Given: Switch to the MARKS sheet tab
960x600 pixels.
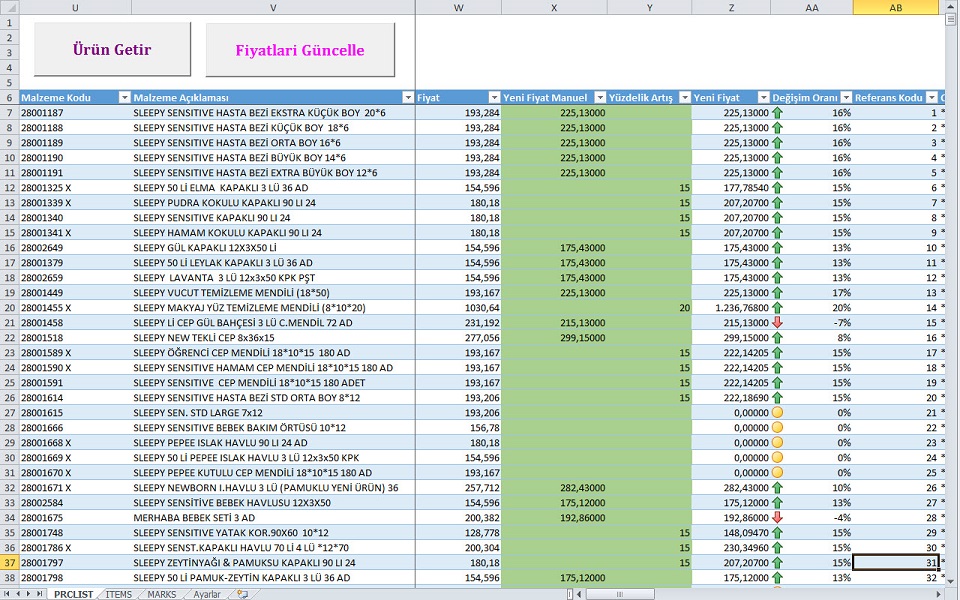Looking at the screenshot, I should tap(162, 594).
